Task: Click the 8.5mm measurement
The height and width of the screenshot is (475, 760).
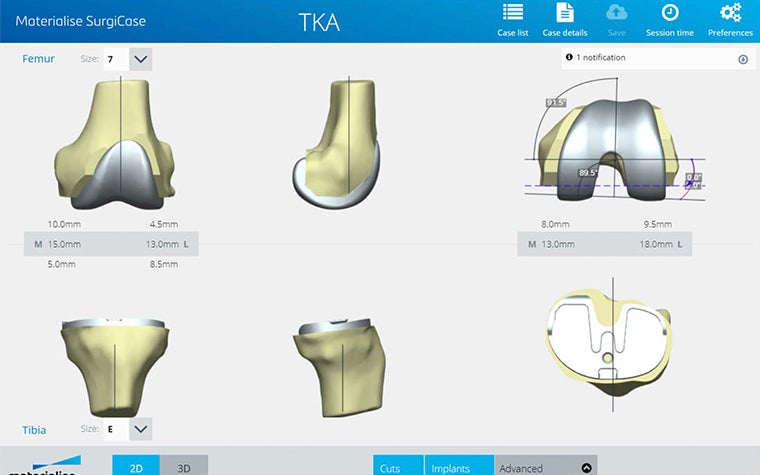Action: tap(164, 264)
